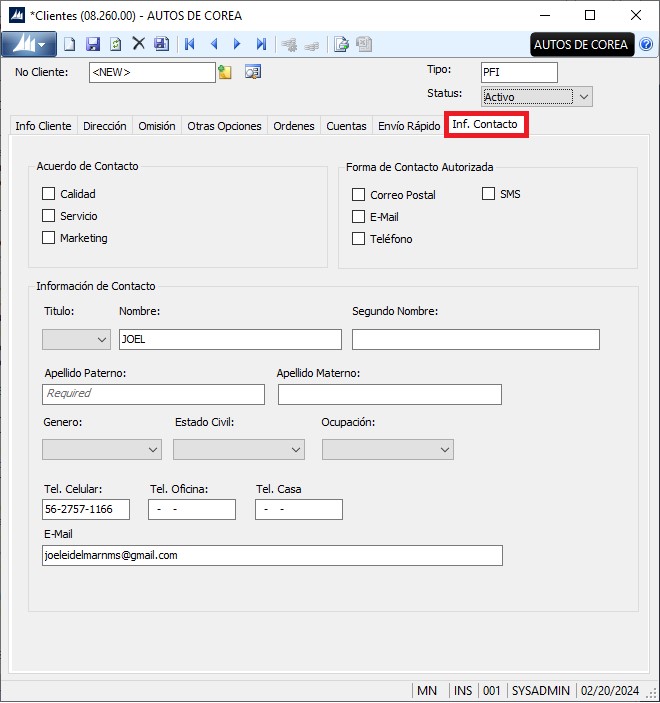Enable the Calidad checkbox

click(x=48, y=194)
